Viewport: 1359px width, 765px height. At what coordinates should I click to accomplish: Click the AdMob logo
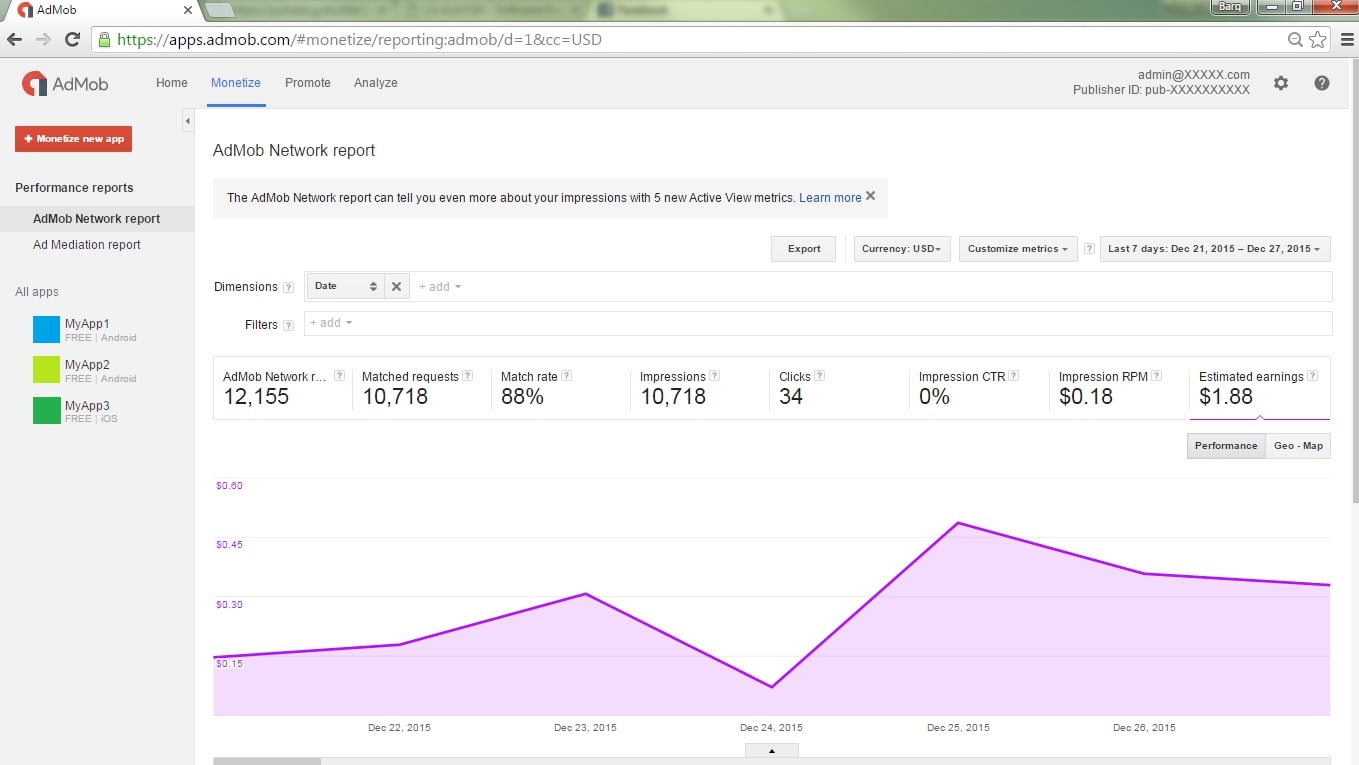(64, 83)
